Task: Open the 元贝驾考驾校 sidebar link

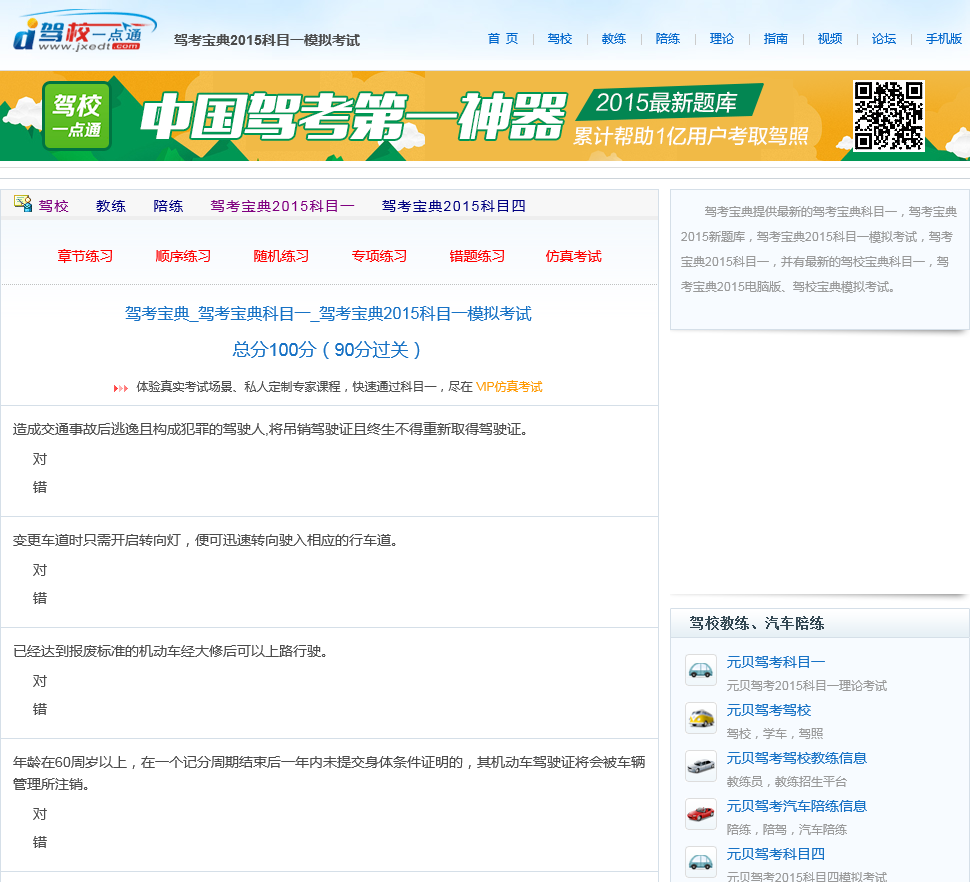Action: (x=768, y=710)
